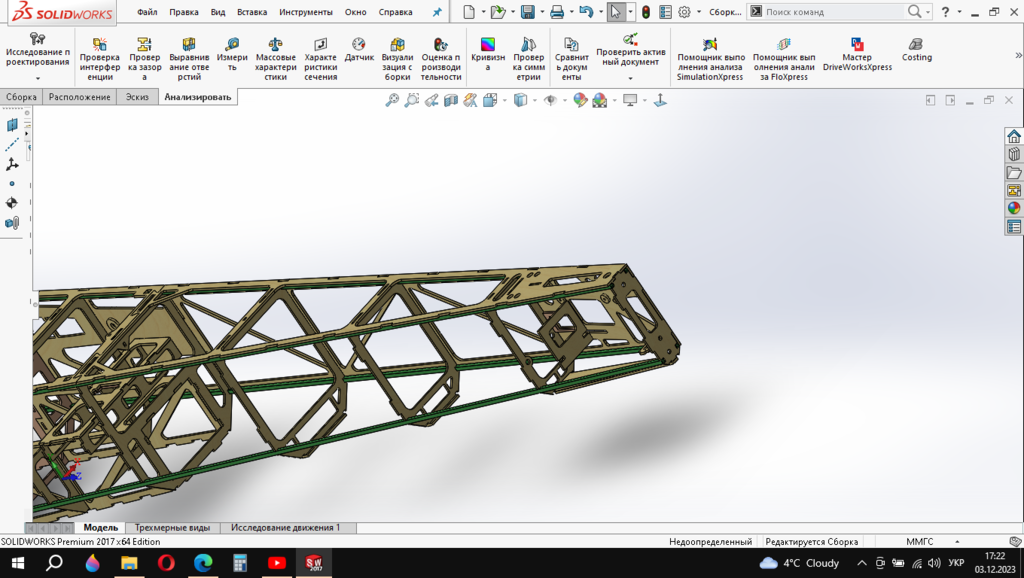
Task: Open the Costing tool
Action: [916, 50]
